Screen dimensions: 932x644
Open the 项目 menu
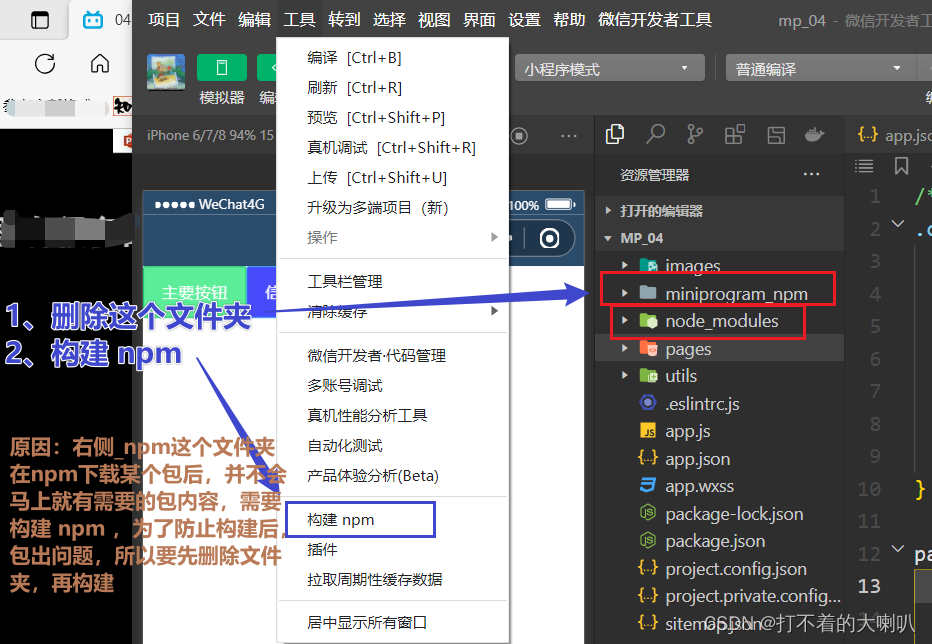coord(163,20)
